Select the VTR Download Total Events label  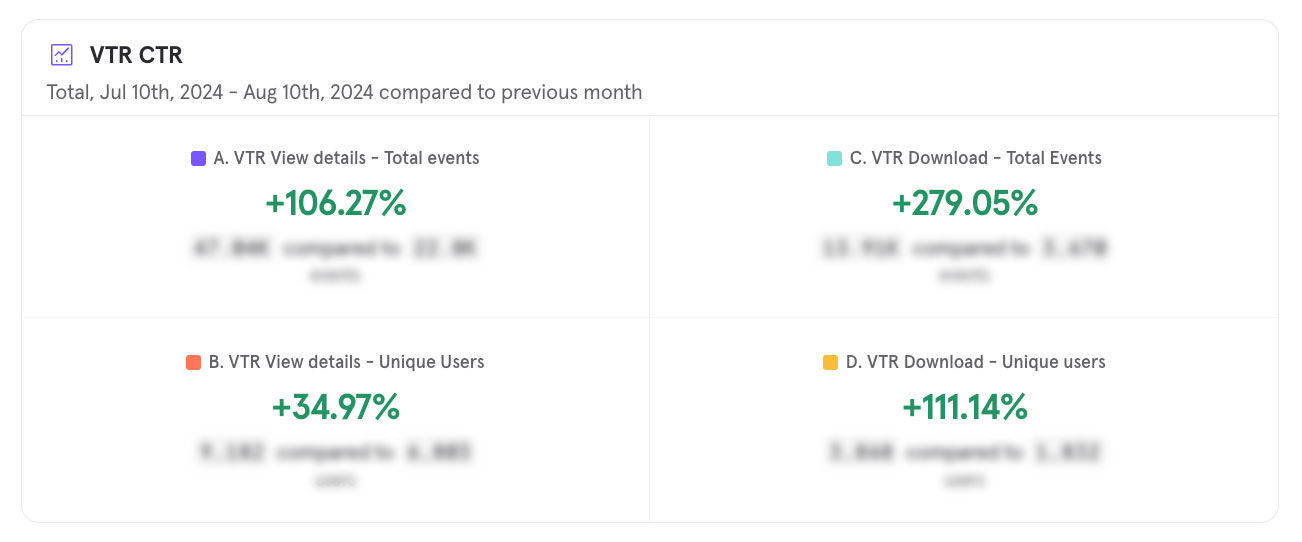click(x=975, y=158)
